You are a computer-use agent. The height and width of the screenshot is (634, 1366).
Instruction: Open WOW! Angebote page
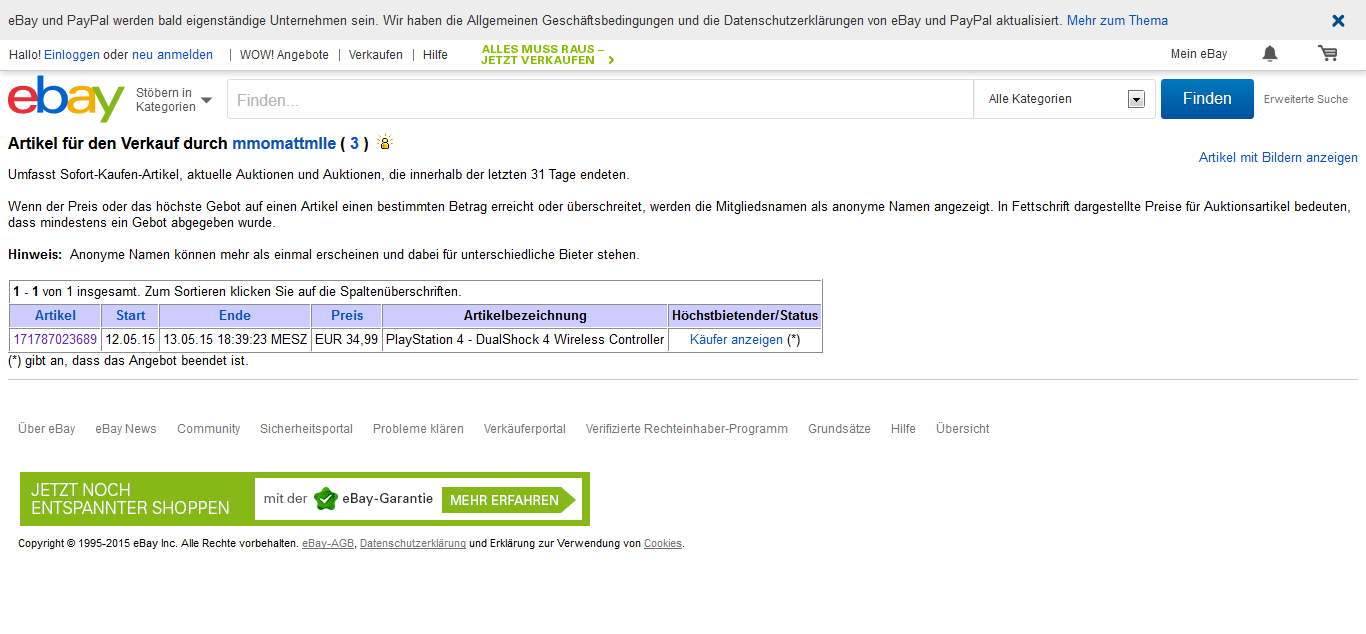285,55
